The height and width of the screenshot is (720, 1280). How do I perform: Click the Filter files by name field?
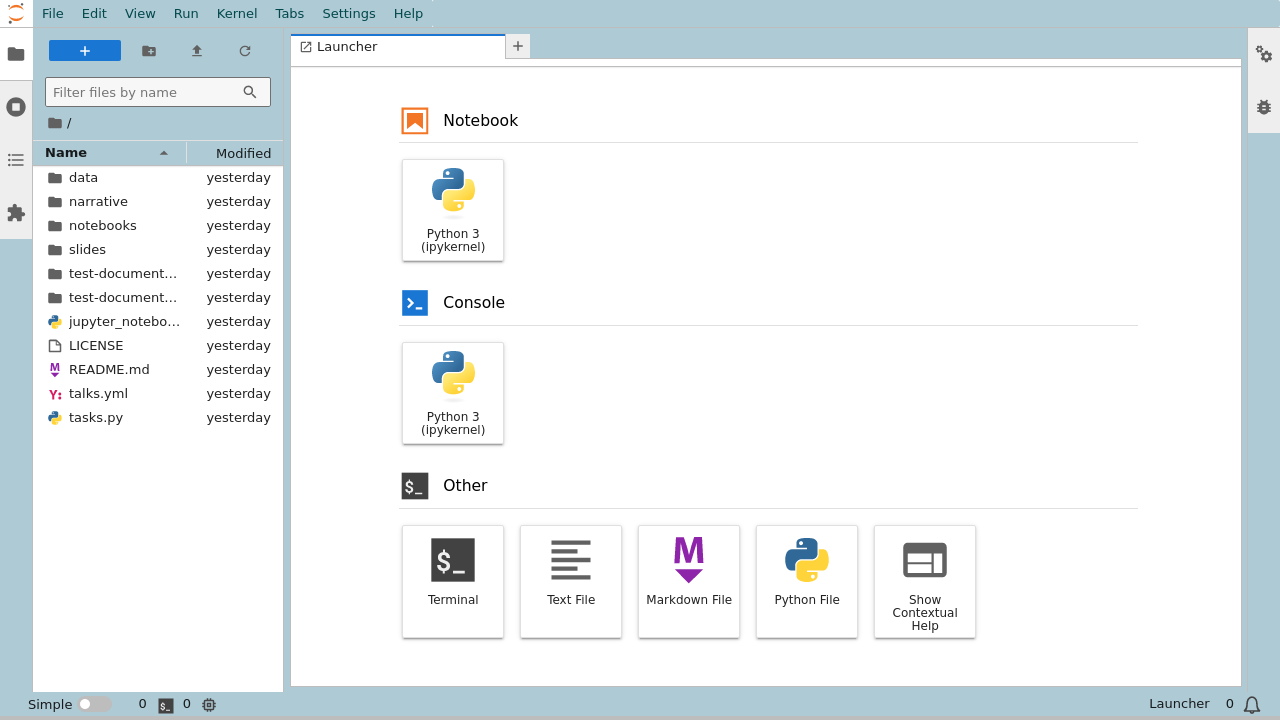pyautogui.click(x=158, y=92)
